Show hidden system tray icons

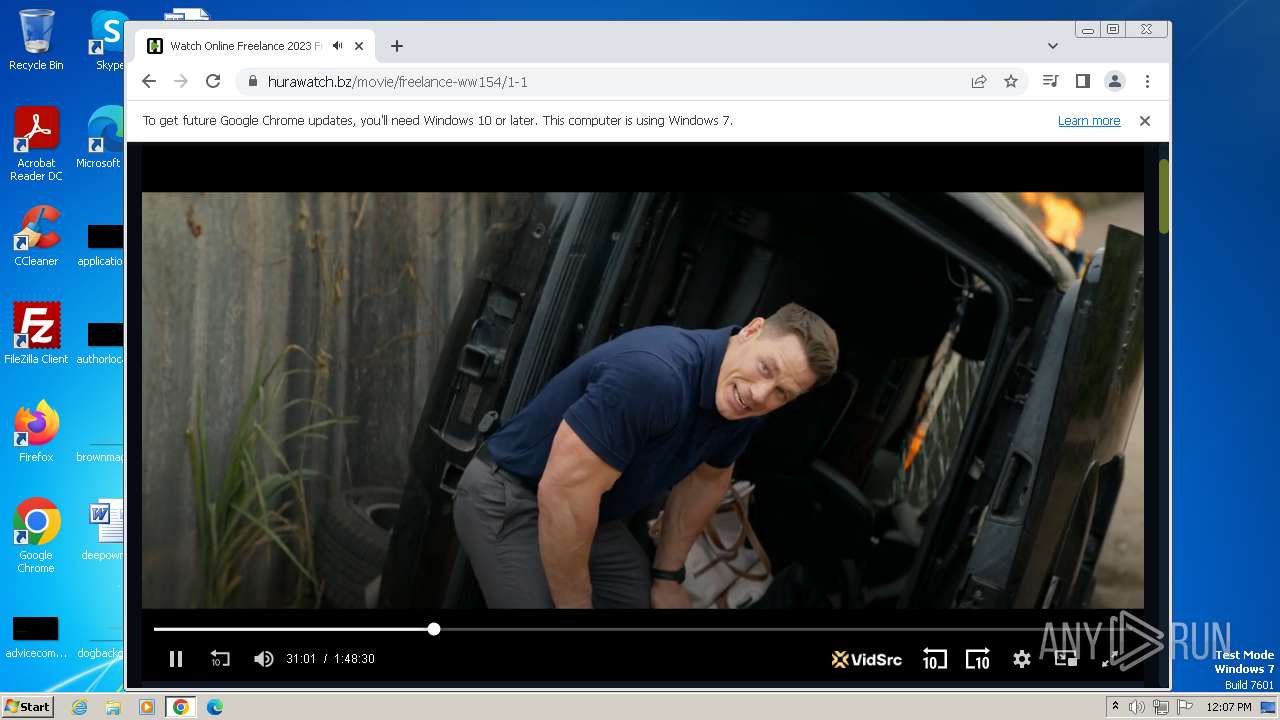(1118, 707)
